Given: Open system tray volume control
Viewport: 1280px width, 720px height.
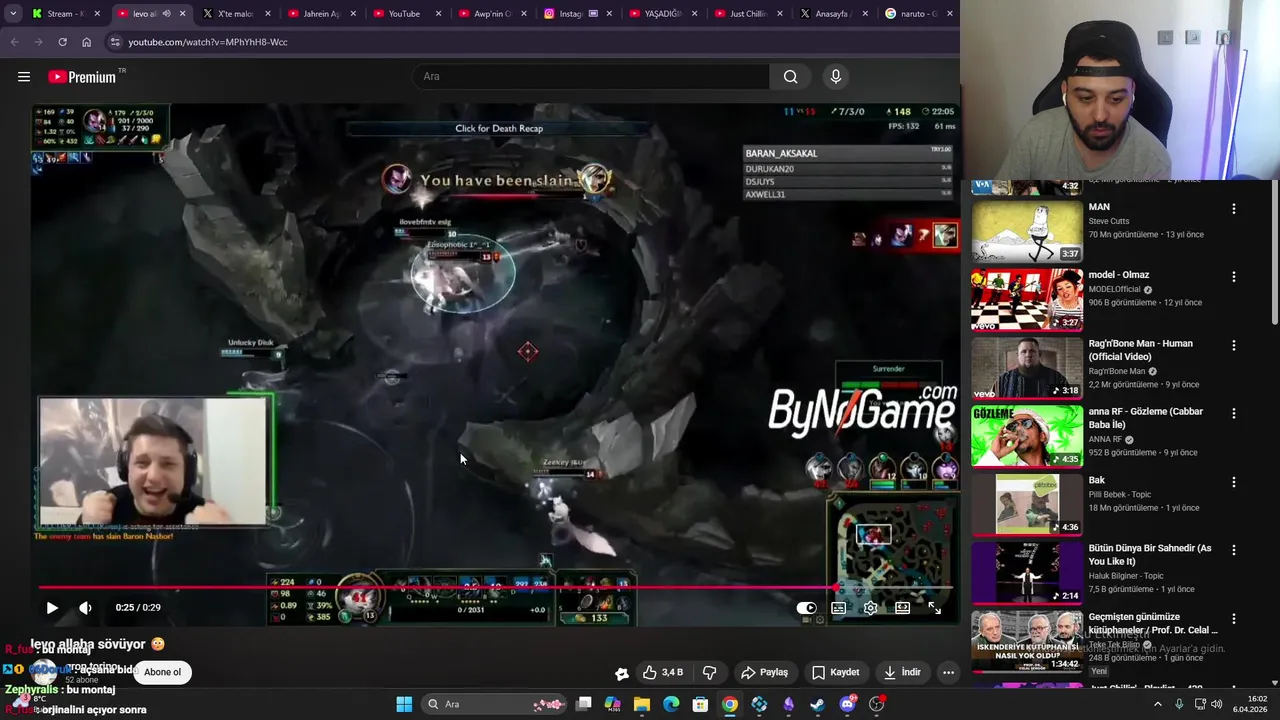Looking at the screenshot, I should [x=1217, y=704].
